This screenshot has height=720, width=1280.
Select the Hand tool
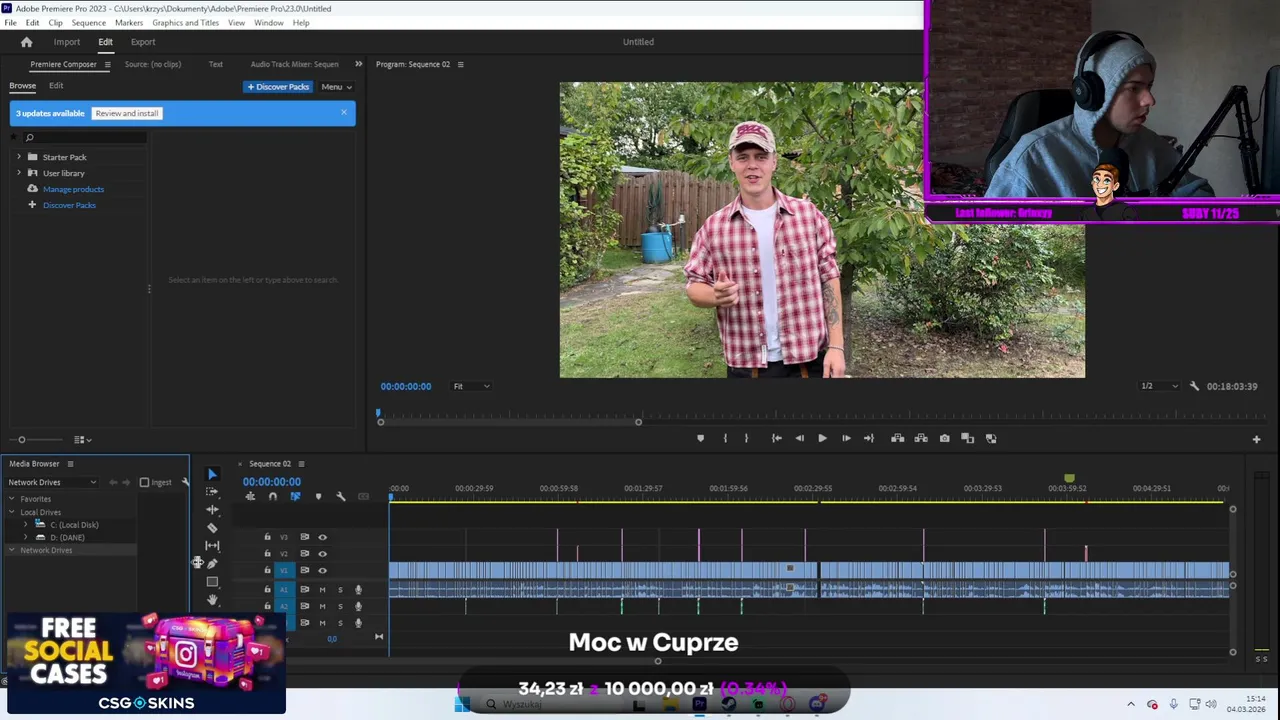212,599
